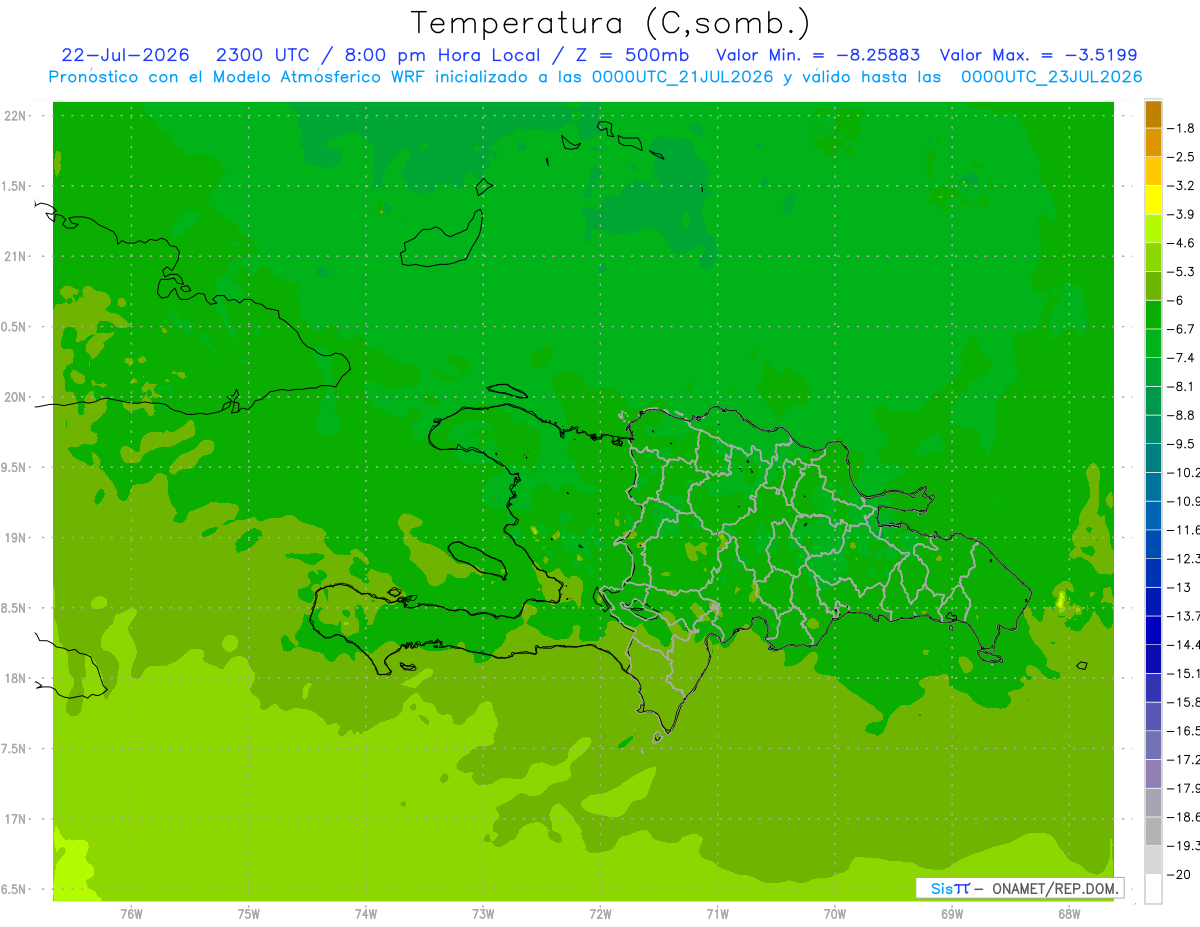Screen dimensions: 1200x927
Task: Click the '22N' latitude label
Action: click(x=15, y=116)
